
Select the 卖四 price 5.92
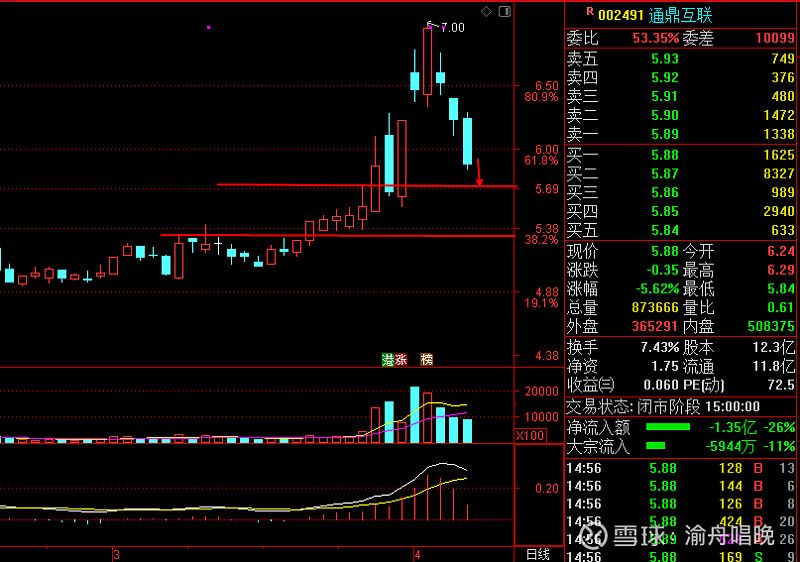(665, 78)
